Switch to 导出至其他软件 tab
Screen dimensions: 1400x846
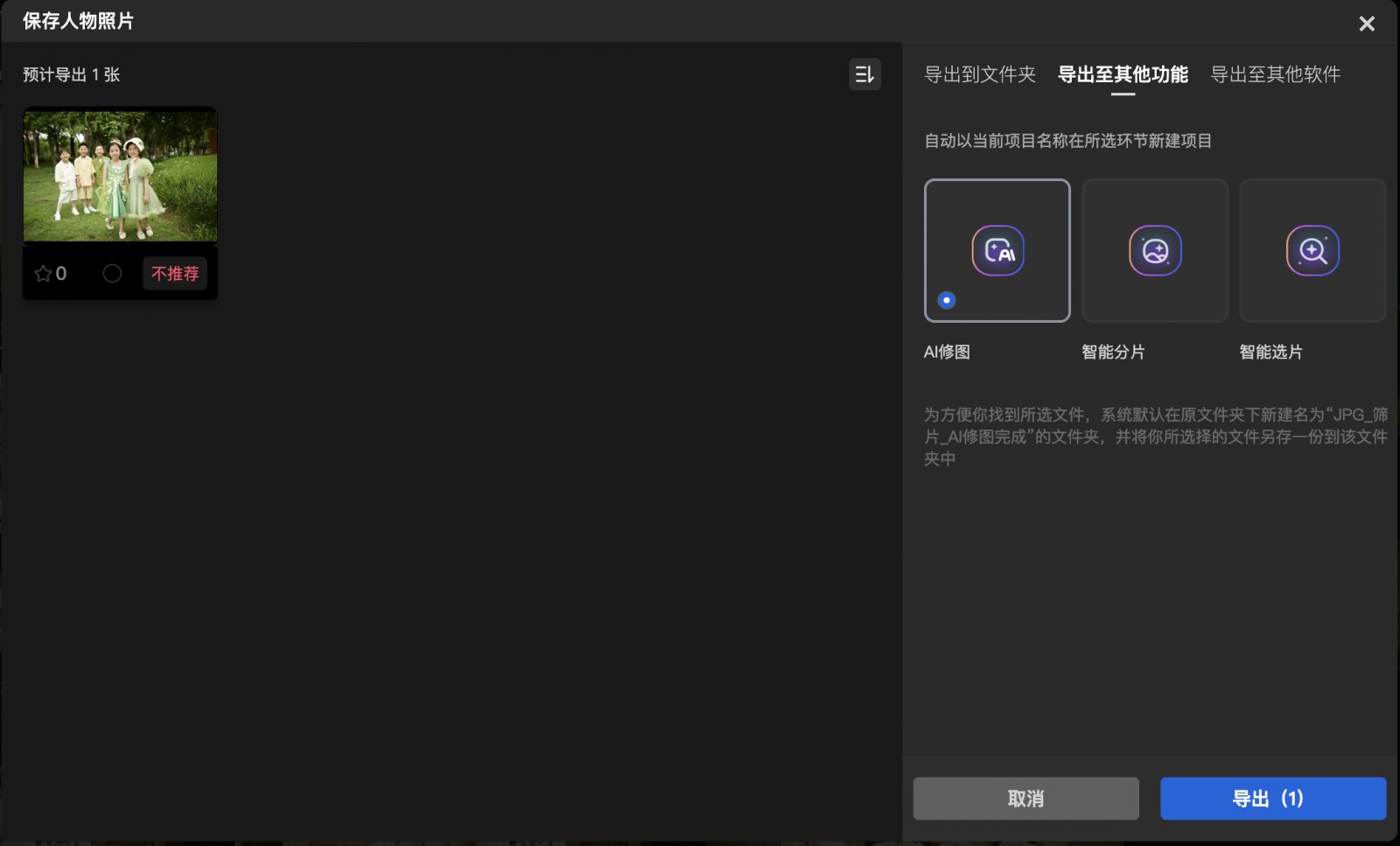[1275, 74]
